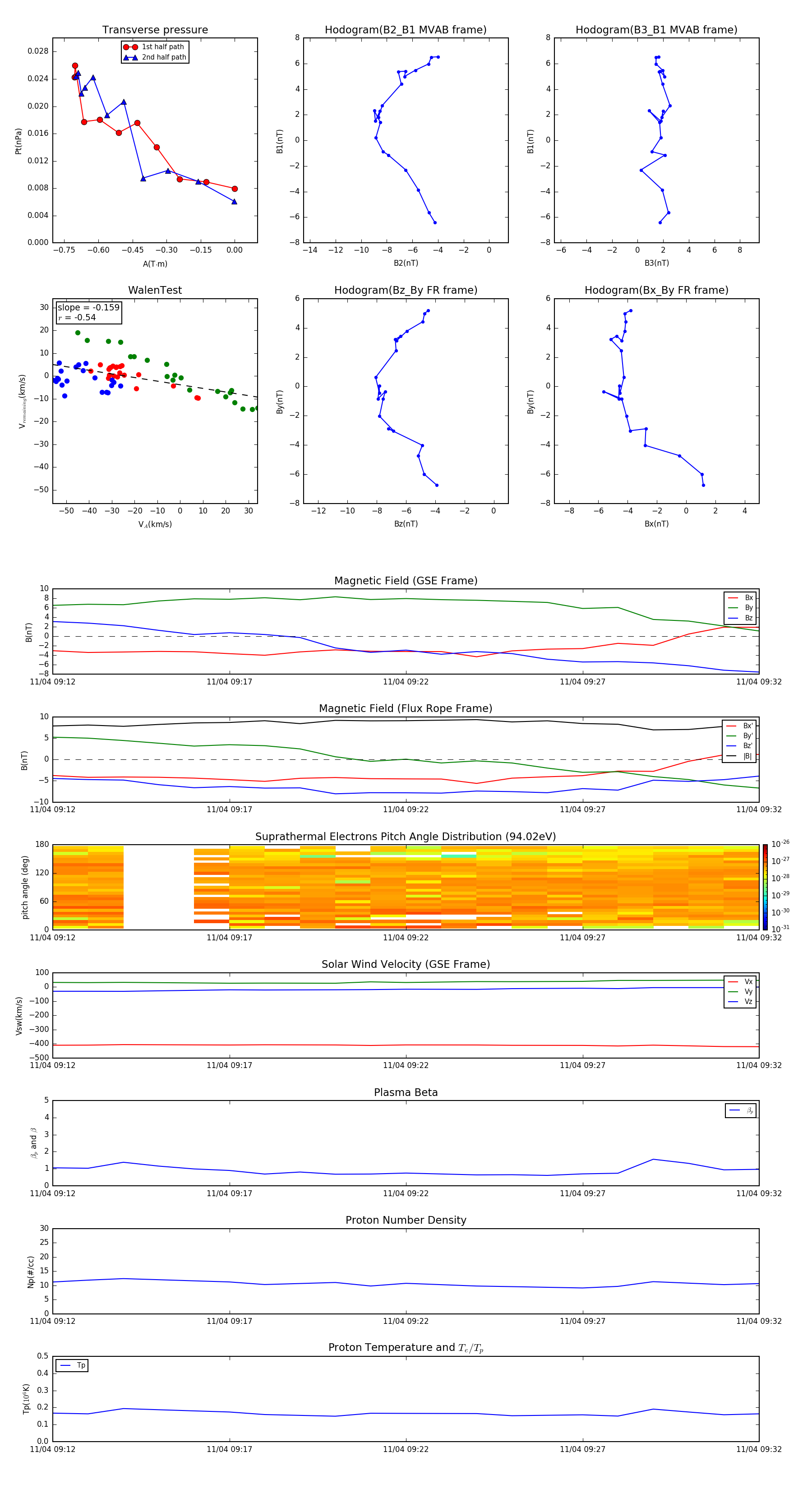Click the 'slope = -0.159' annotation
This screenshot has height=1489, width=812.
pyautogui.click(x=88, y=308)
